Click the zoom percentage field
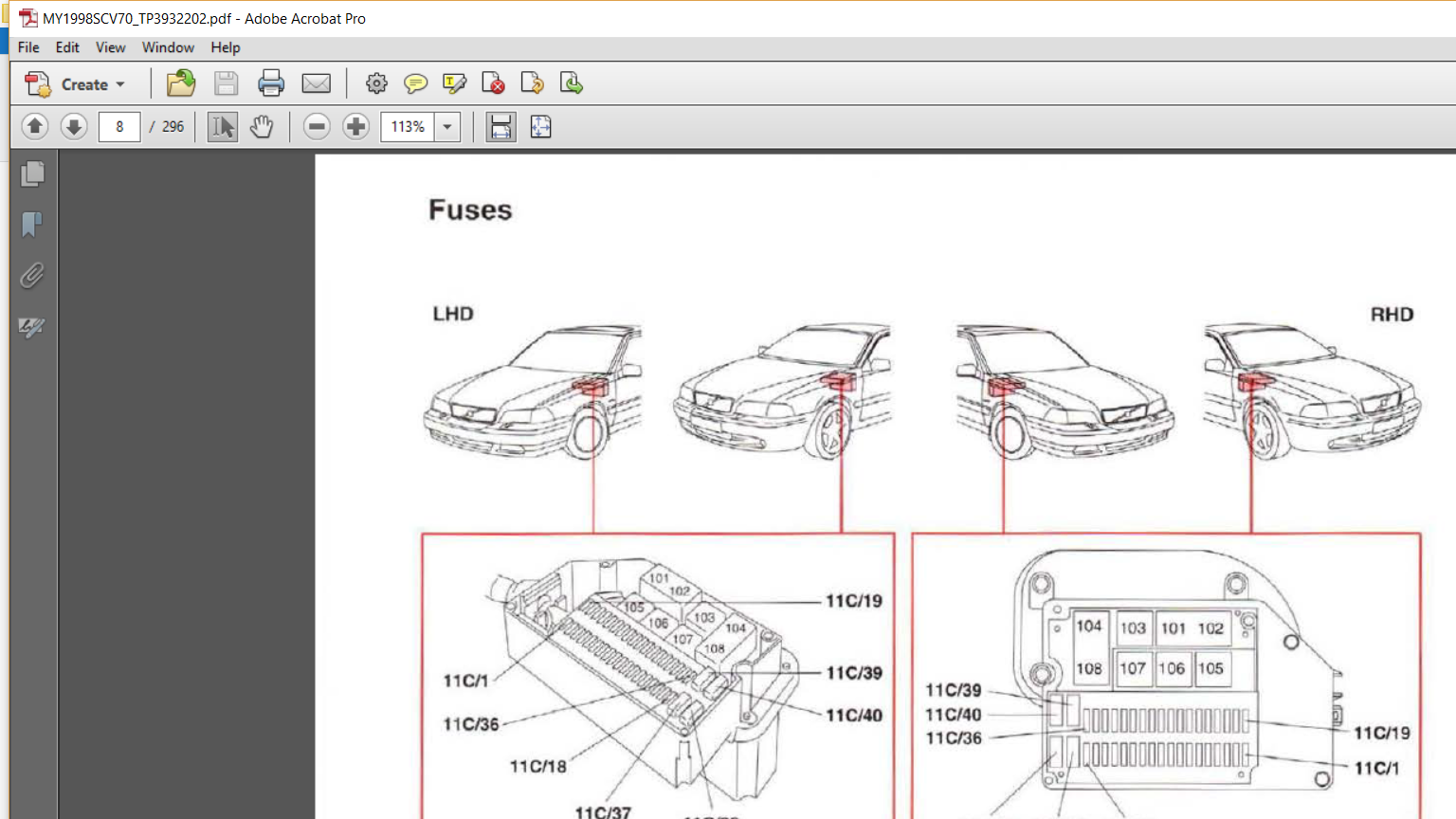Screen dimensions: 1456x819 pyautogui.click(x=408, y=126)
